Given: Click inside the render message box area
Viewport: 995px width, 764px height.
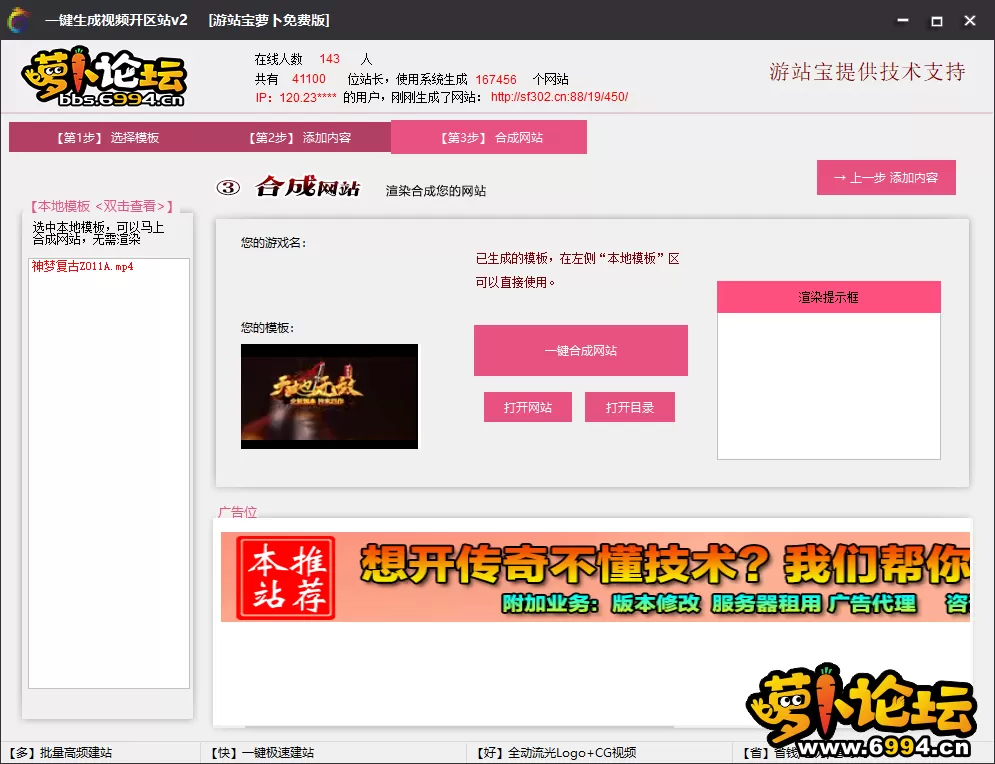Looking at the screenshot, I should [x=829, y=386].
